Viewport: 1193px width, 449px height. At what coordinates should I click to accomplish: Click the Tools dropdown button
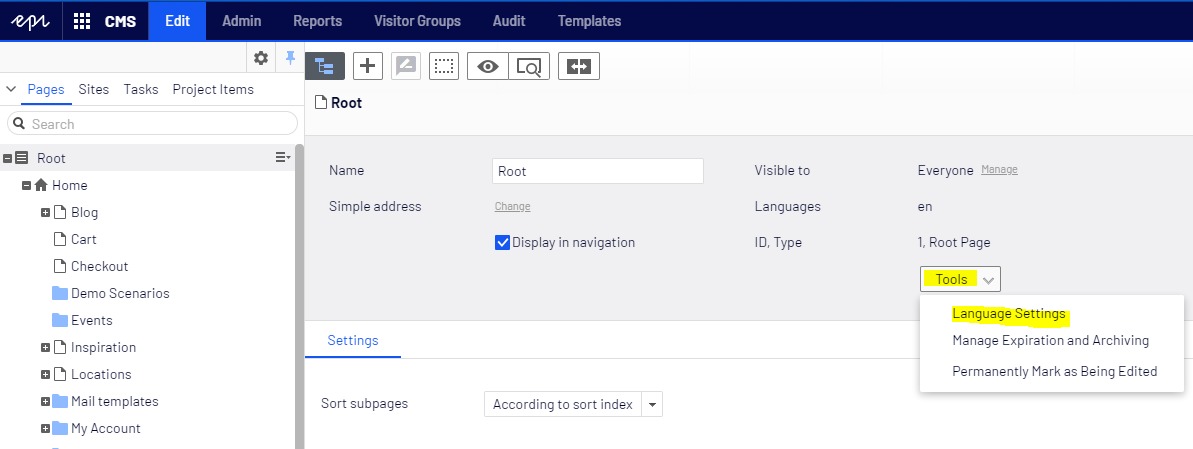click(960, 279)
